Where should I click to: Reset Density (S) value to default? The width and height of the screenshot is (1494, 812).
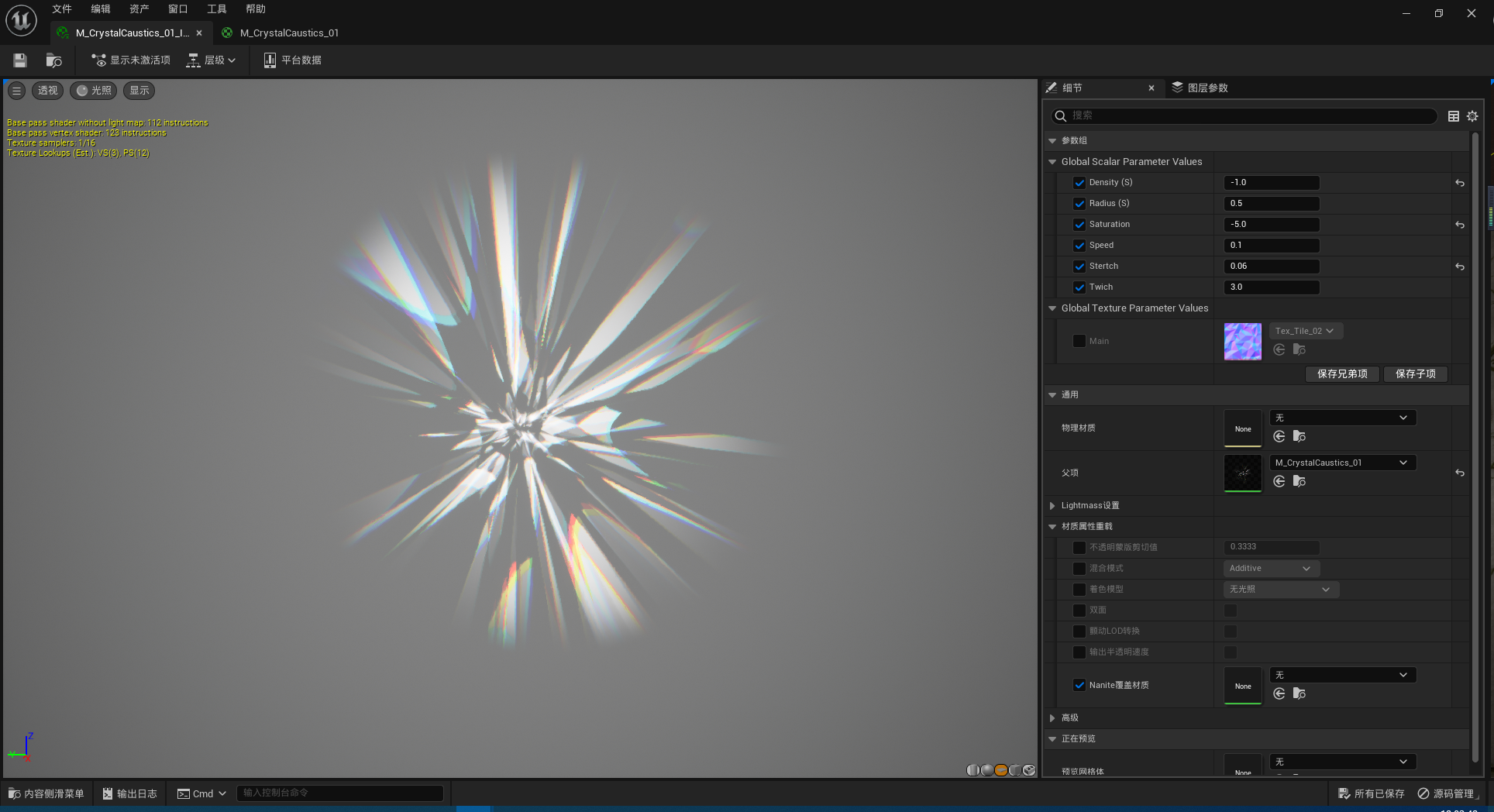[x=1459, y=183]
